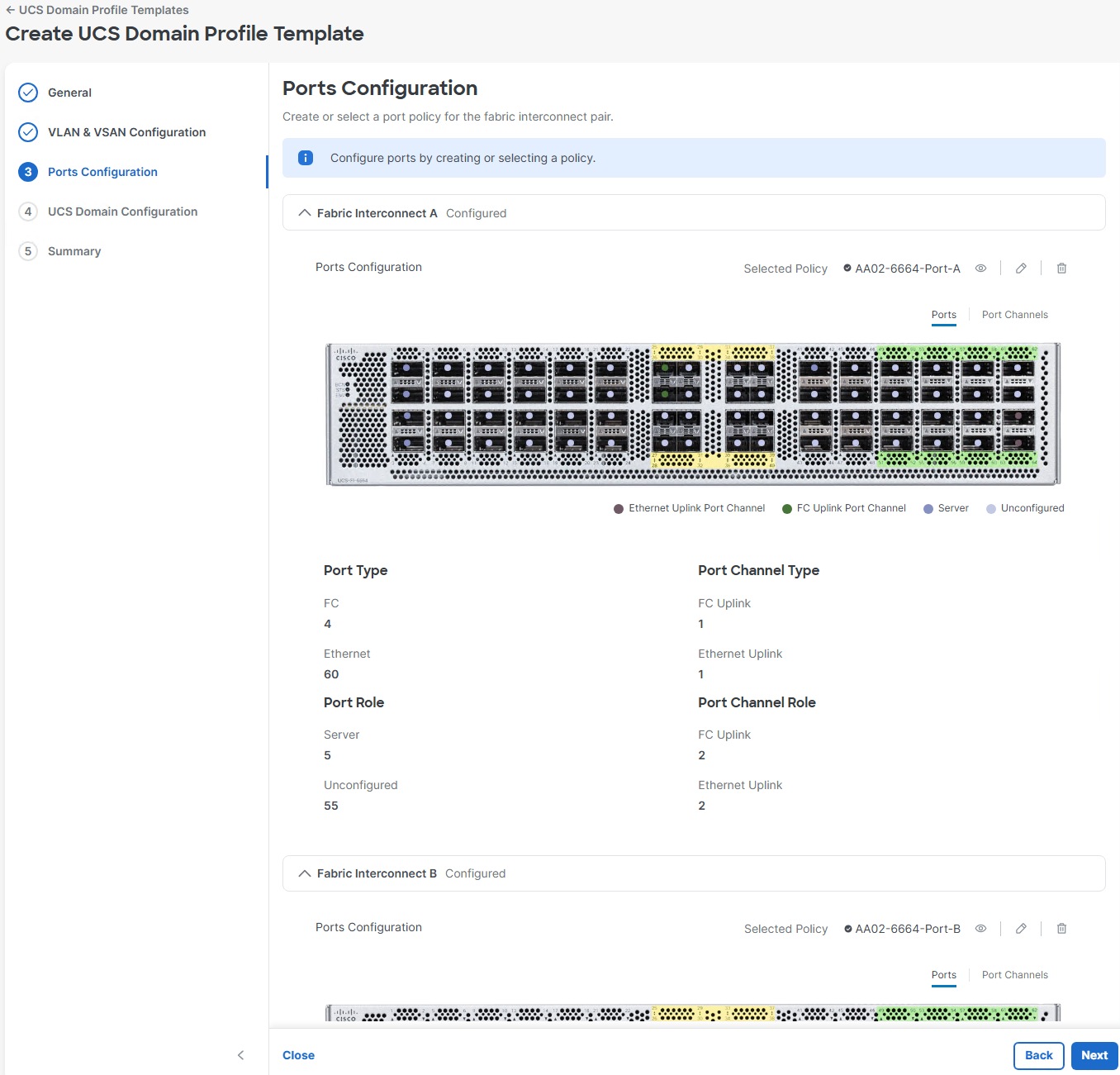The image size is (1120, 1075).
Task: Edit policy AA02-6664-Port-B with pencil icon
Action: (1021, 929)
